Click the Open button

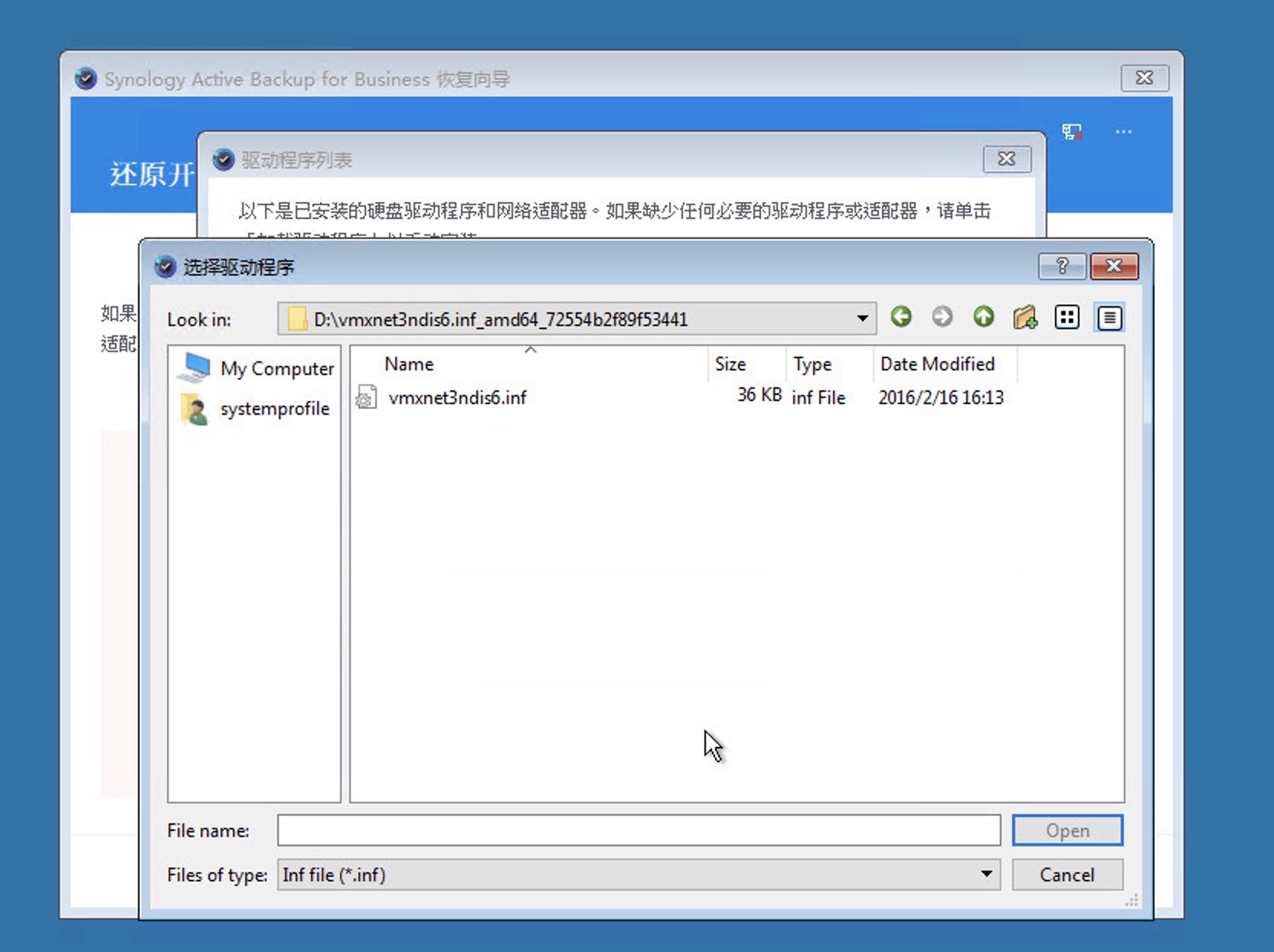point(1067,830)
